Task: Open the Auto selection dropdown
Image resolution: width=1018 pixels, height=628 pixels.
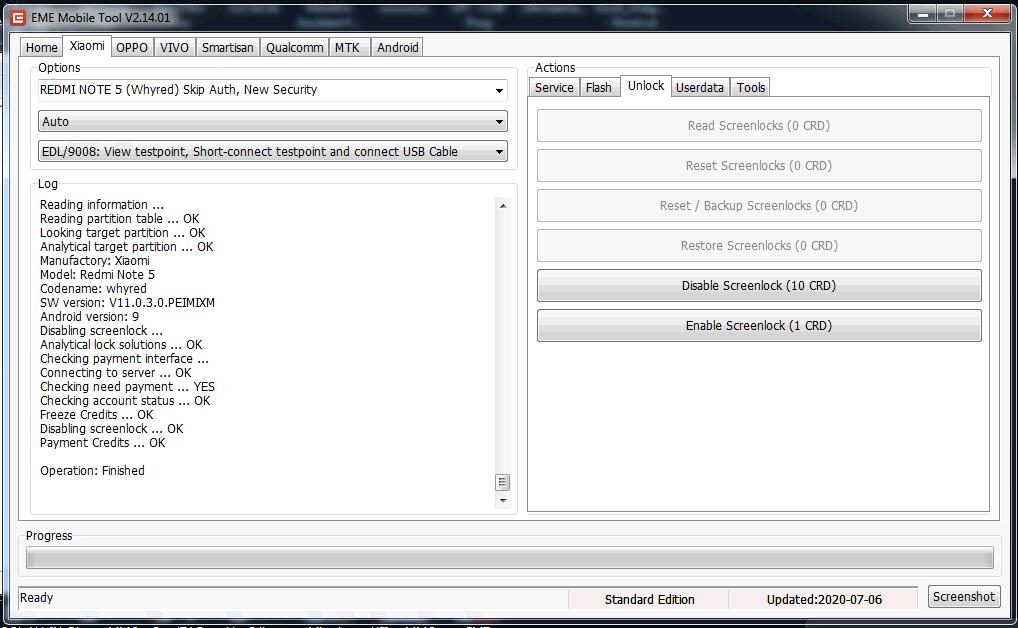Action: 273,121
